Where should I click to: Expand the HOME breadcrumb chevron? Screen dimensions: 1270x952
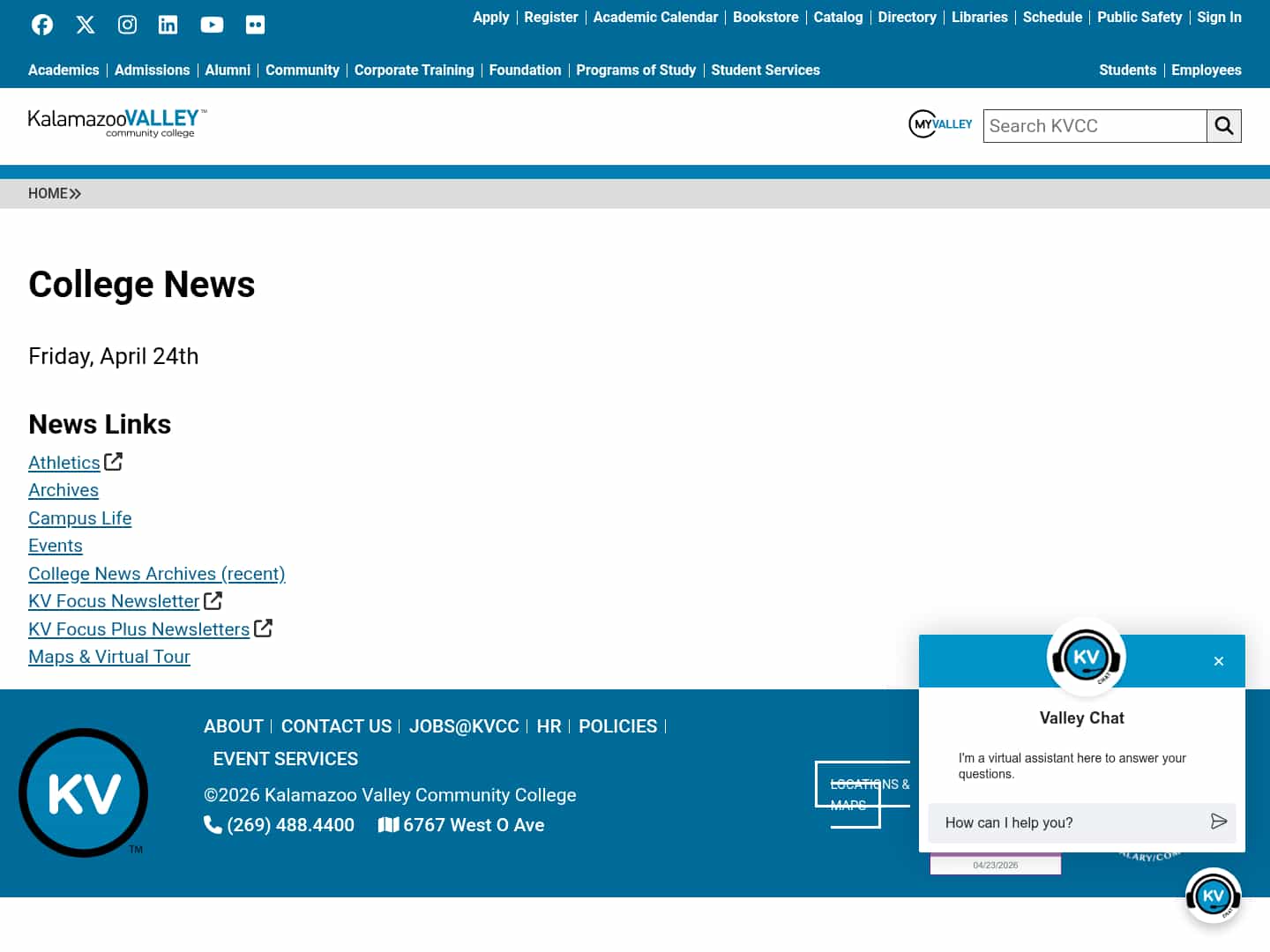pyautogui.click(x=76, y=193)
